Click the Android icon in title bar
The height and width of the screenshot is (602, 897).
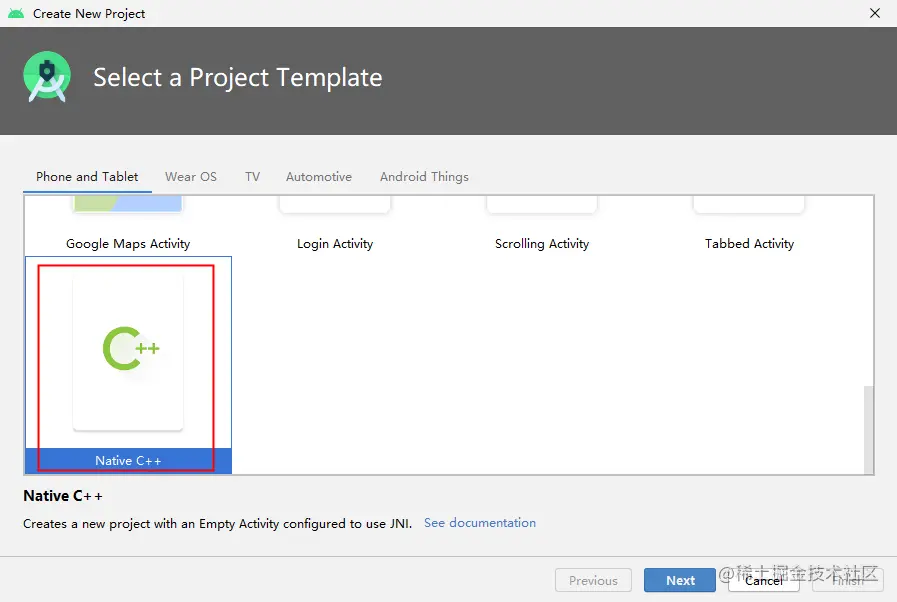[16, 13]
